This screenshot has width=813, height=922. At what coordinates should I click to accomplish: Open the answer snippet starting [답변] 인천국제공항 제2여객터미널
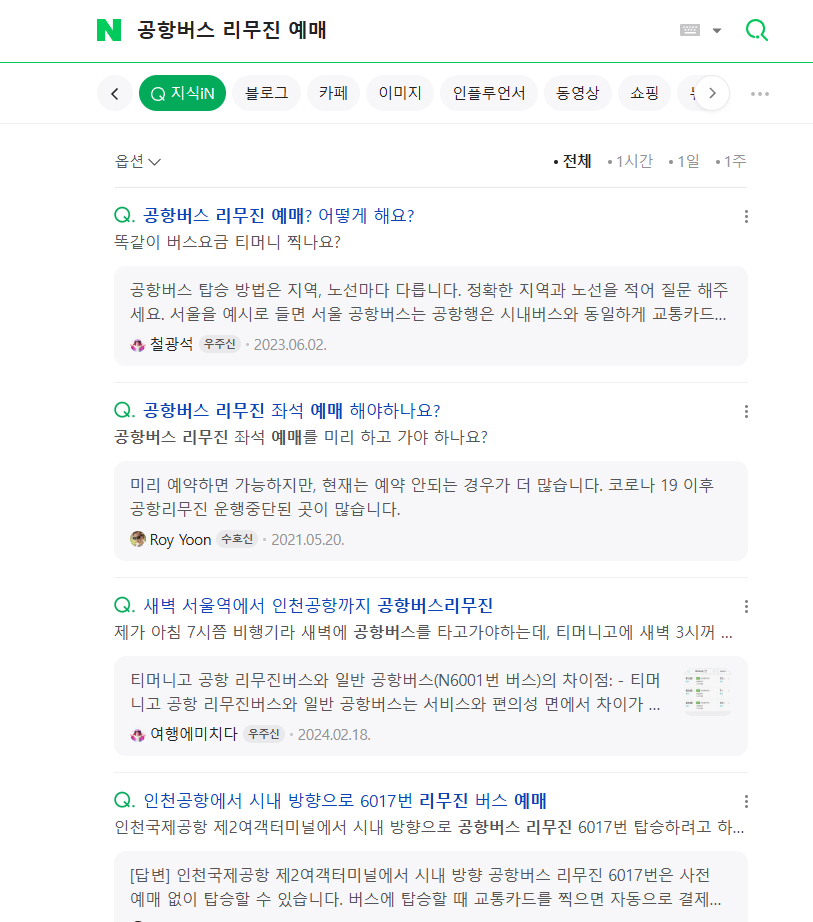[x=426, y=887]
